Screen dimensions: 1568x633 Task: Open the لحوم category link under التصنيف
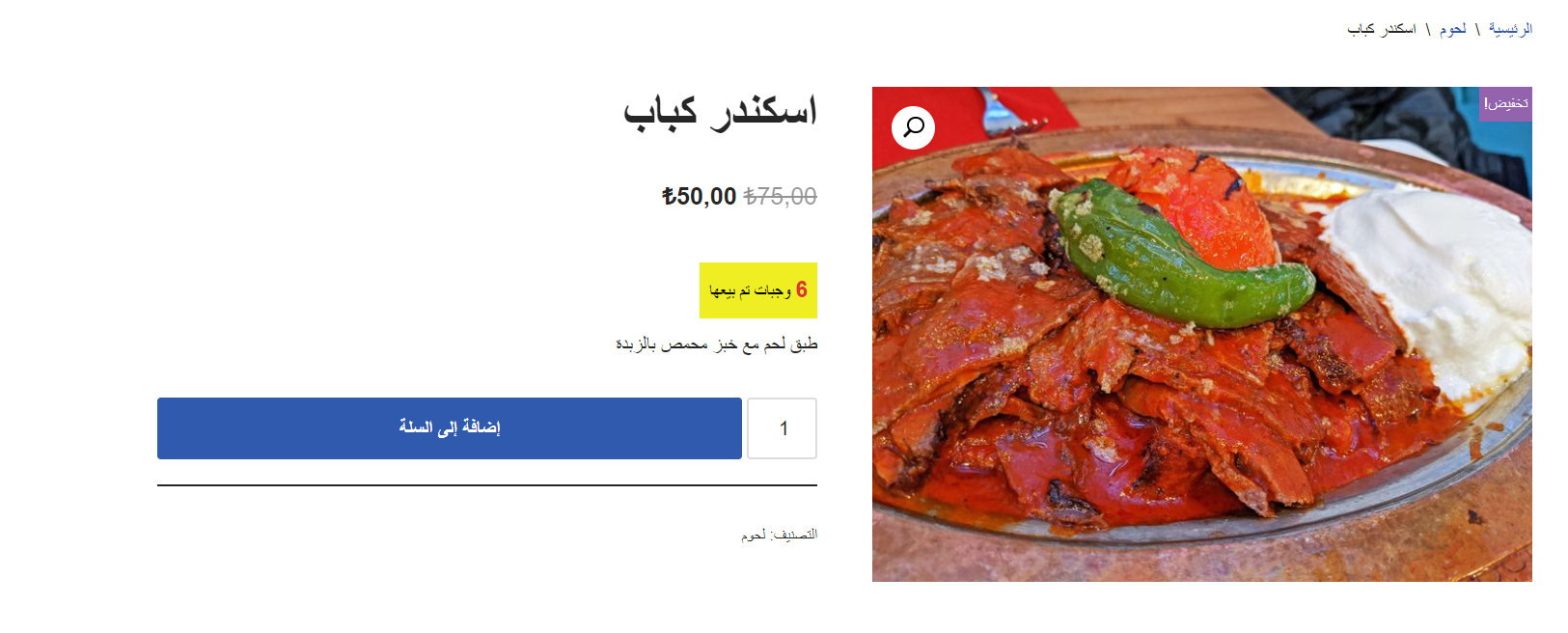pyautogui.click(x=754, y=535)
